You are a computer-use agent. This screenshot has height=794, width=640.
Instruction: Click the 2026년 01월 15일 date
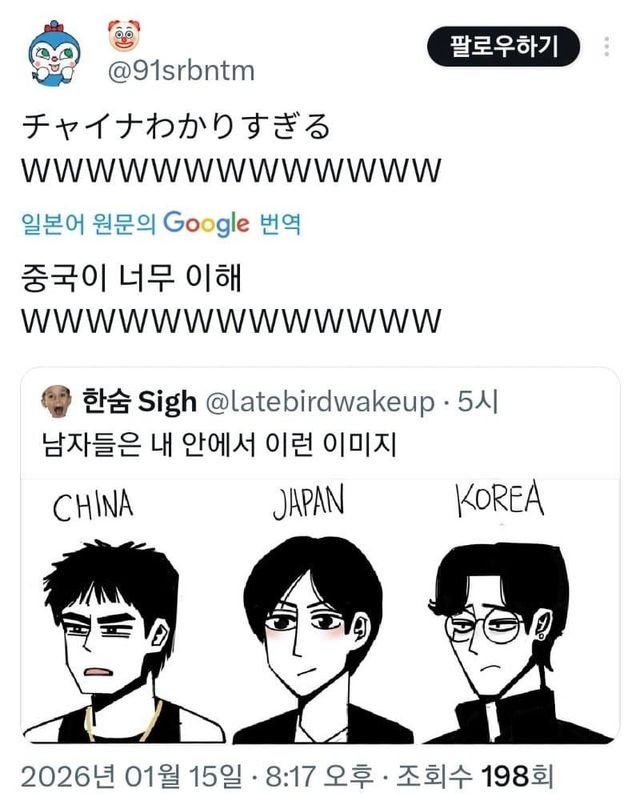pyautogui.click(x=132, y=776)
